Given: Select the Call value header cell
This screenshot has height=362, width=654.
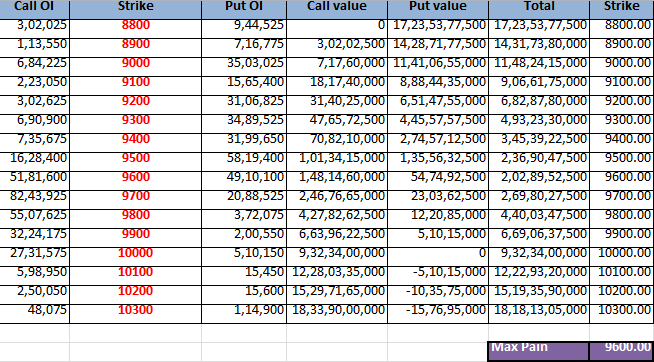Looking at the screenshot, I should (337, 9).
